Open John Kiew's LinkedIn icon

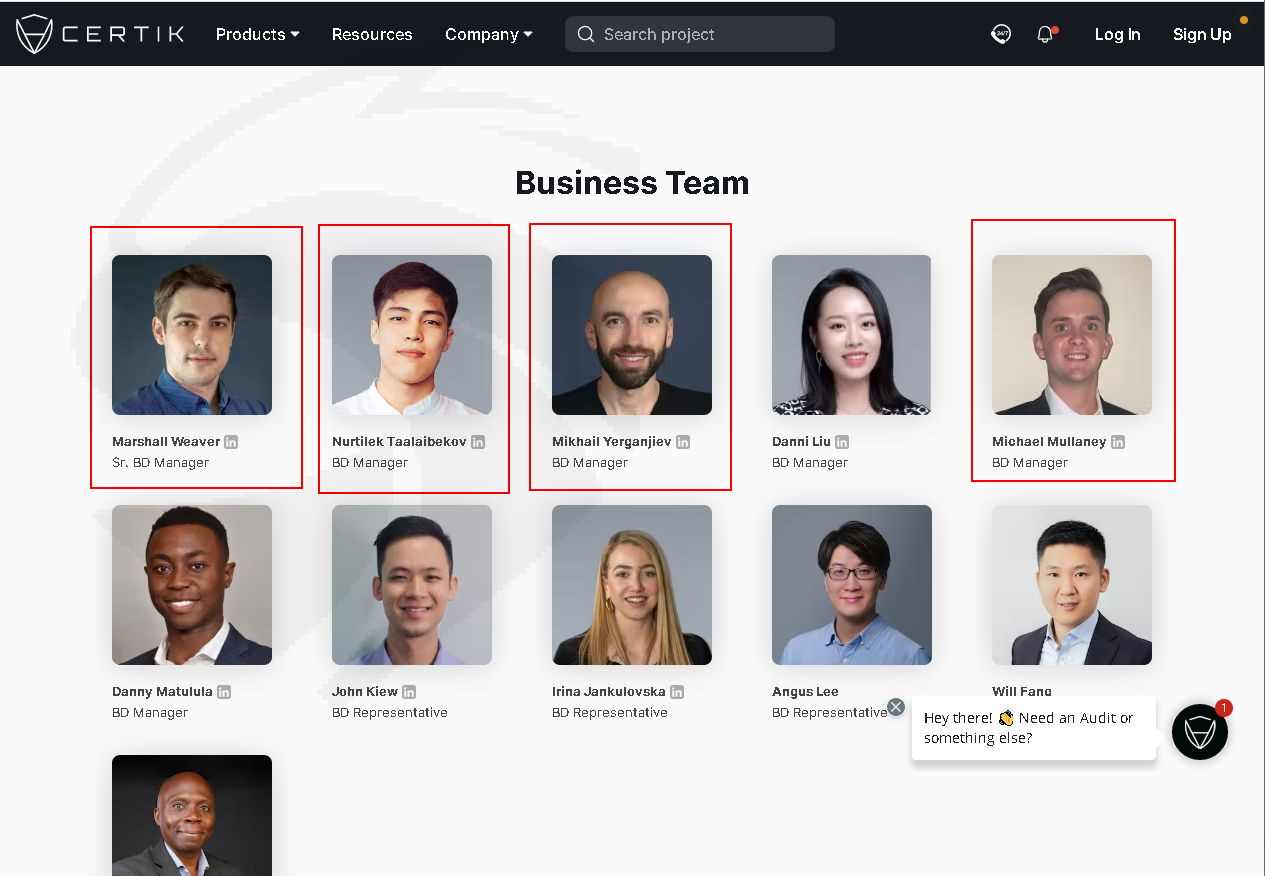(409, 691)
